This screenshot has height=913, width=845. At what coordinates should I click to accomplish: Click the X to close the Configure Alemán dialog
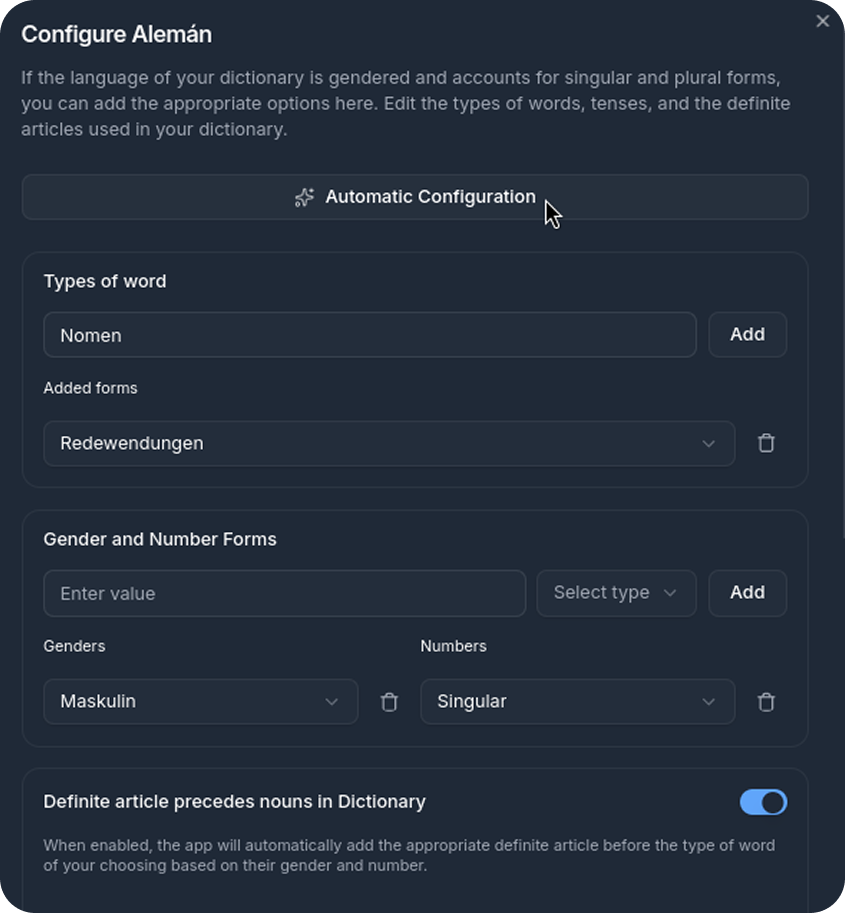coord(823,21)
